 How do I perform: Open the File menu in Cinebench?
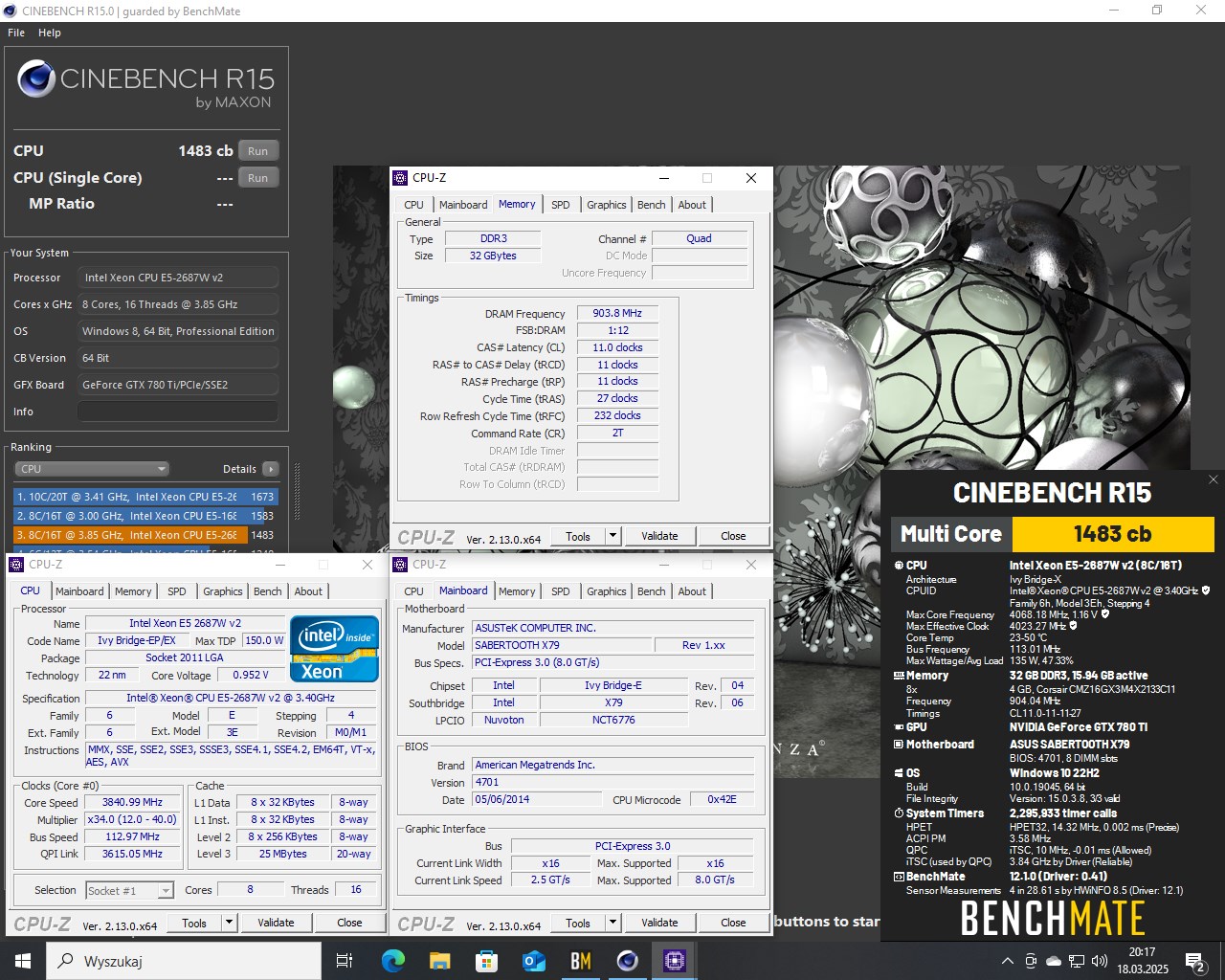tap(16, 33)
